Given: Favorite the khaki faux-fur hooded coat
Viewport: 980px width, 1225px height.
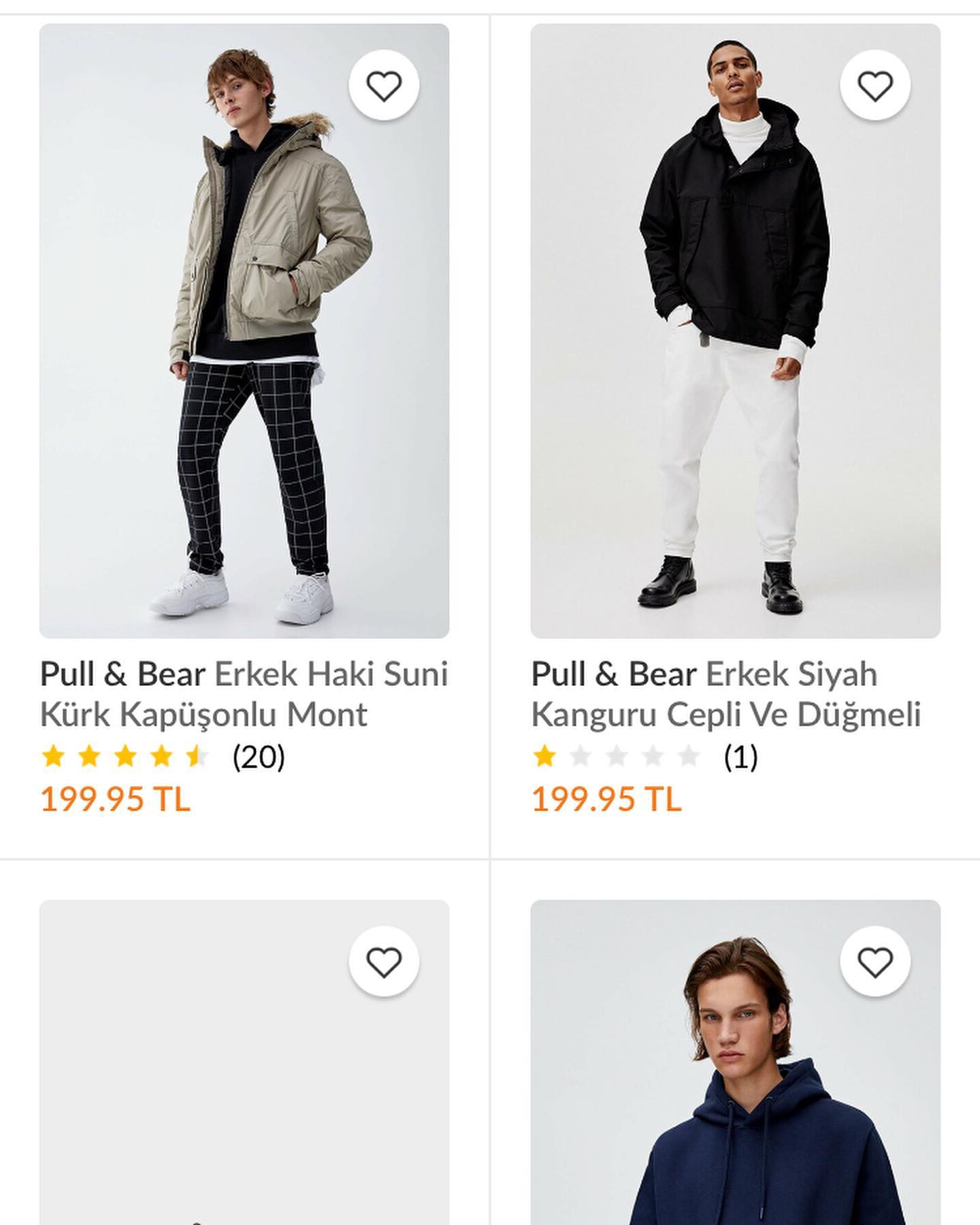Looking at the screenshot, I should coord(384,85).
